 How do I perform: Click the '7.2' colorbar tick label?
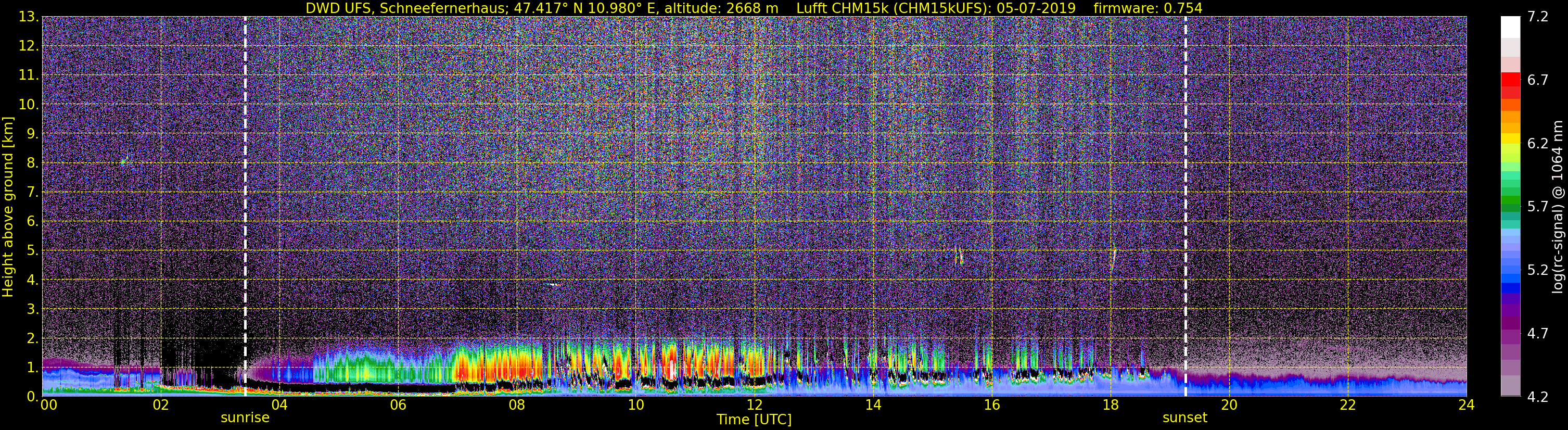tap(1538, 17)
